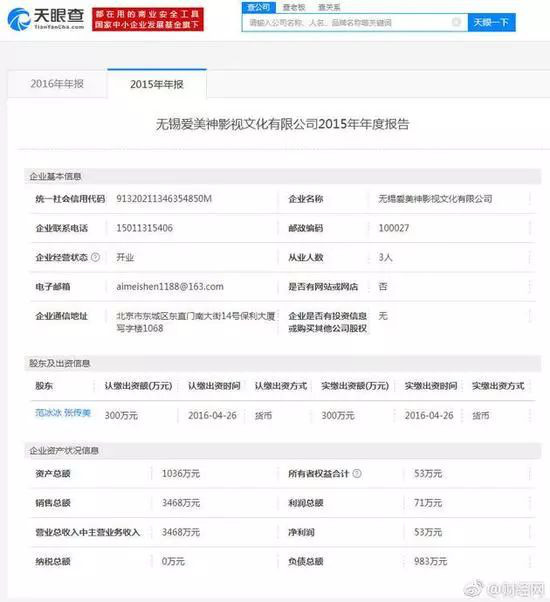Click the Tianyancha logo icon
The image size is (550, 602).
19,19
